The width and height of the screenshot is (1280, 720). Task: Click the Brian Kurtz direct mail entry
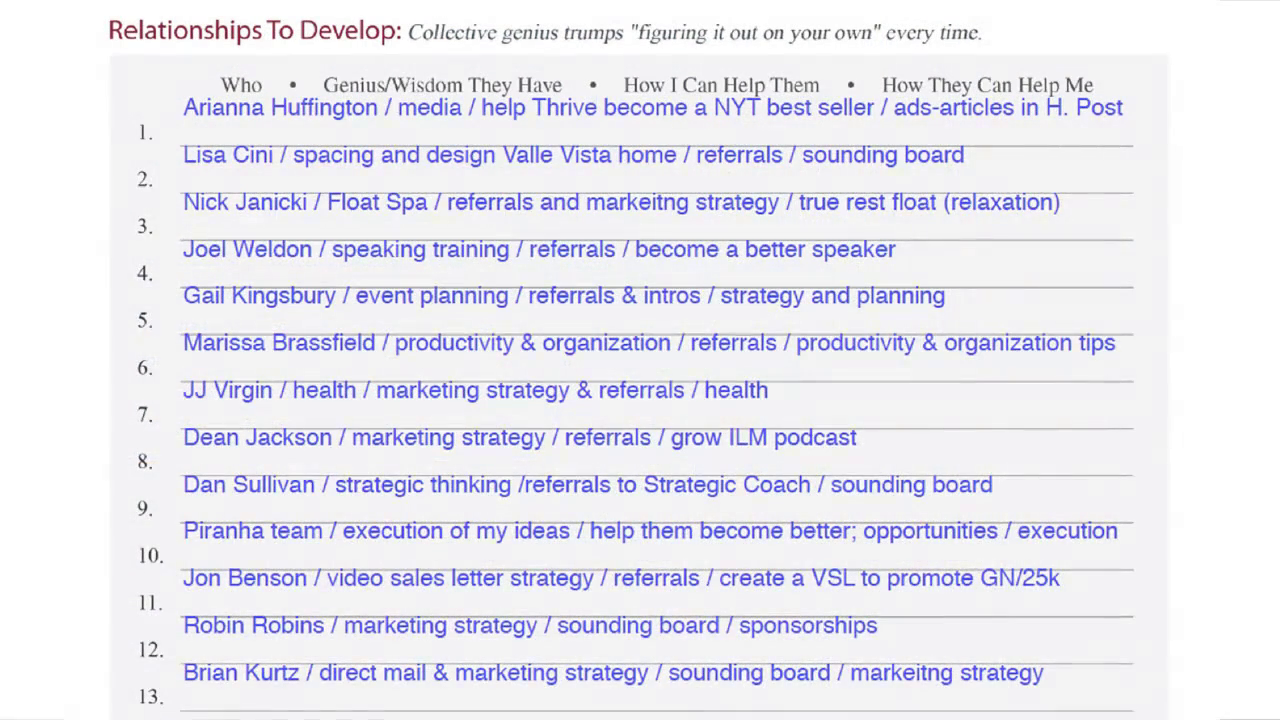click(613, 672)
